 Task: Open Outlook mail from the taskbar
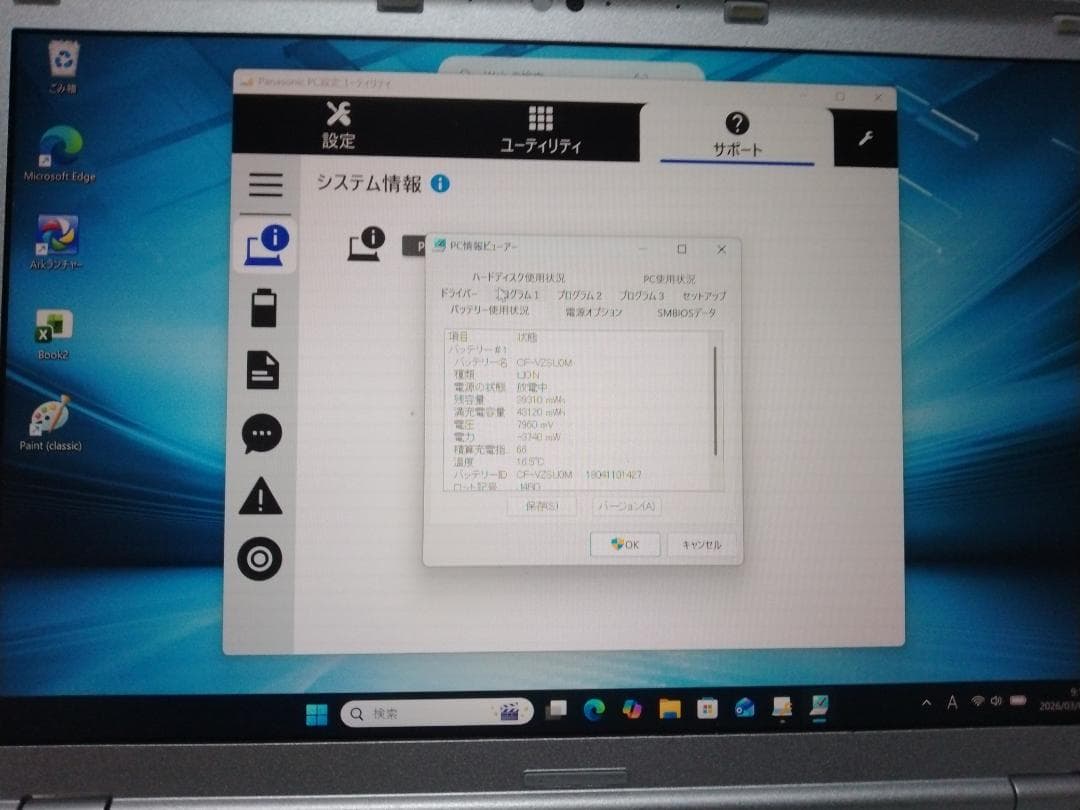745,707
